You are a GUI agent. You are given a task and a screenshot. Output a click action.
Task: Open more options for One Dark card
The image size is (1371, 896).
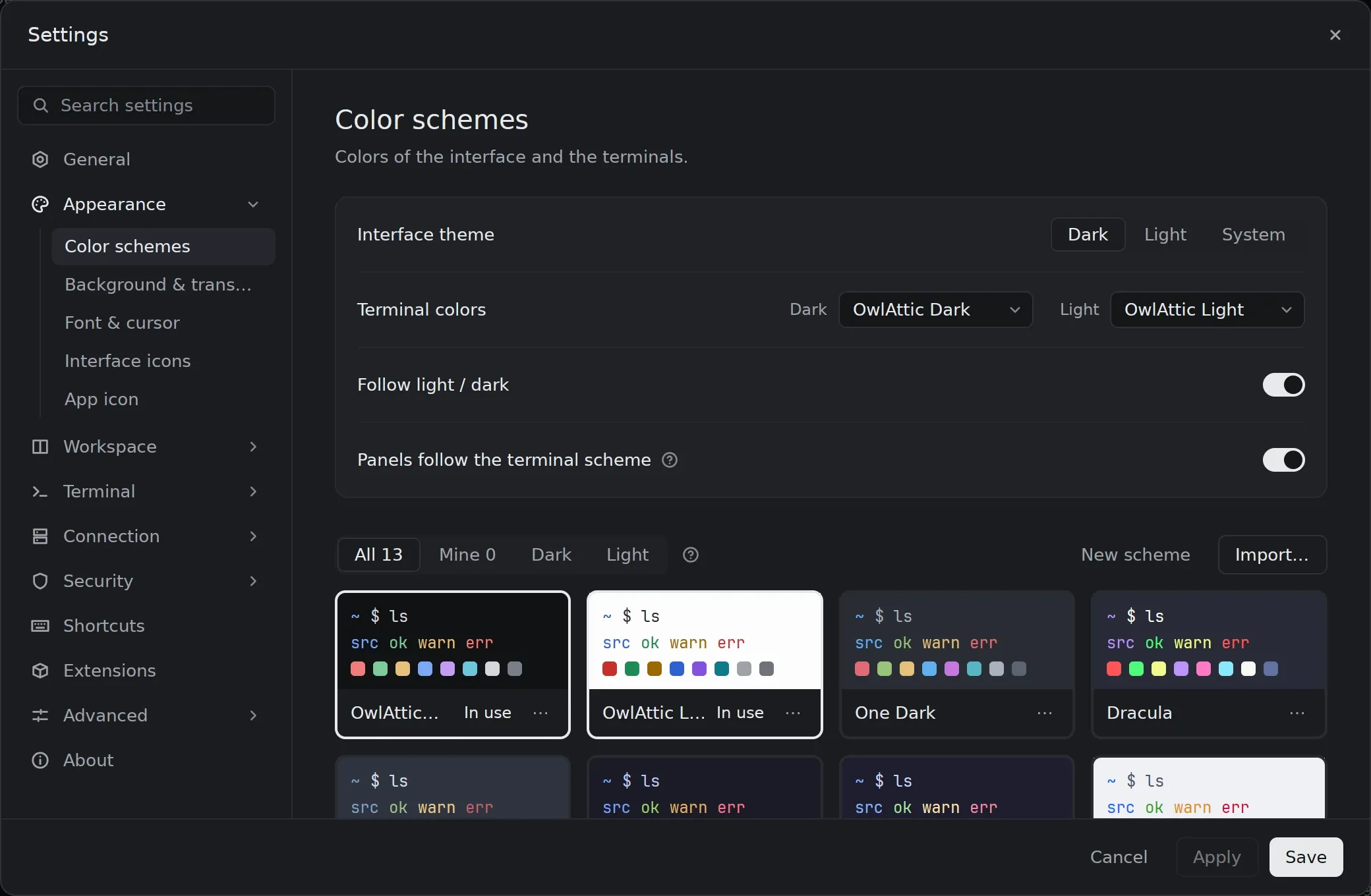tap(1045, 713)
